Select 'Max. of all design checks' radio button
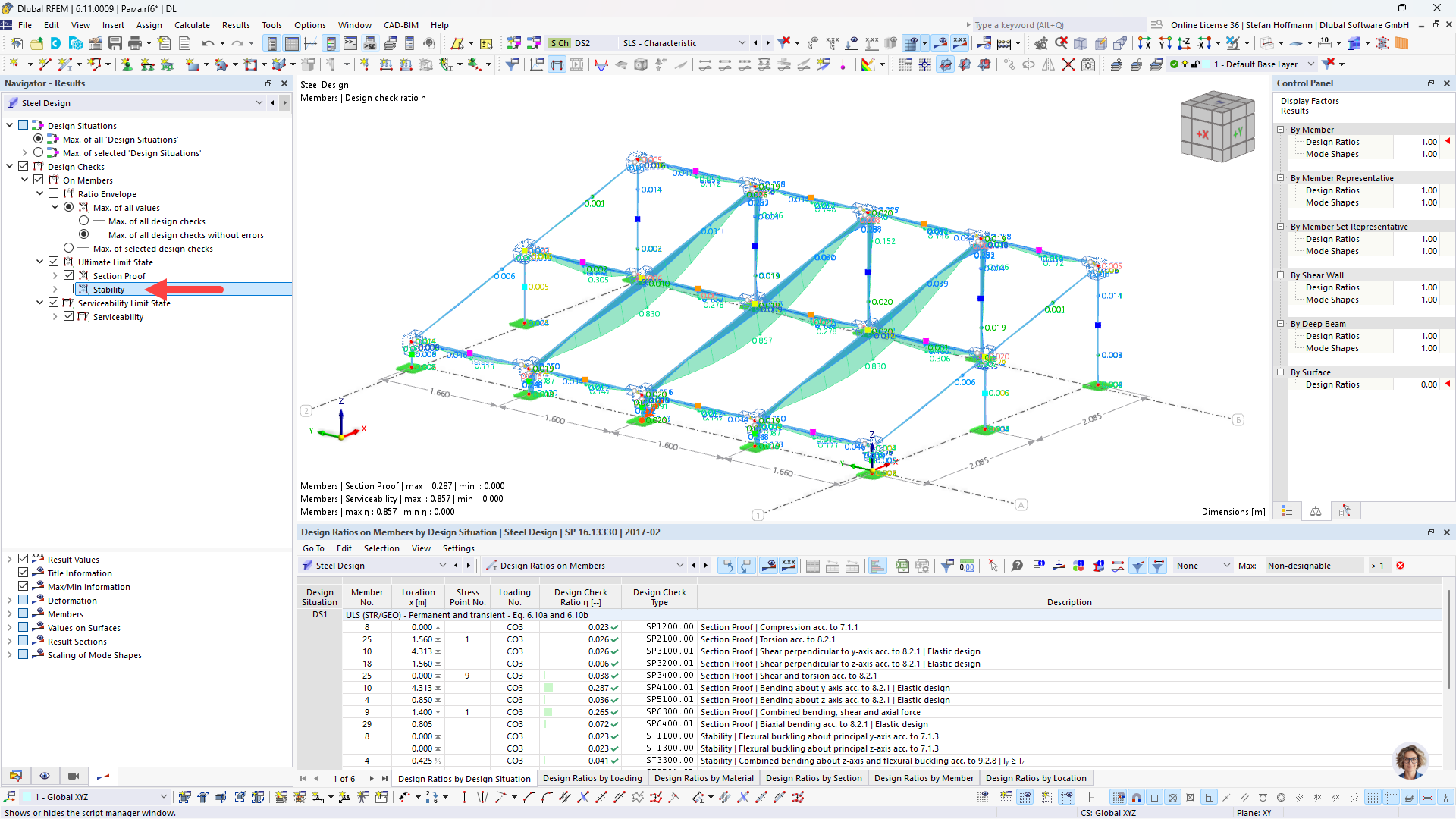Viewport: 1456px width, 819px height. click(x=84, y=221)
